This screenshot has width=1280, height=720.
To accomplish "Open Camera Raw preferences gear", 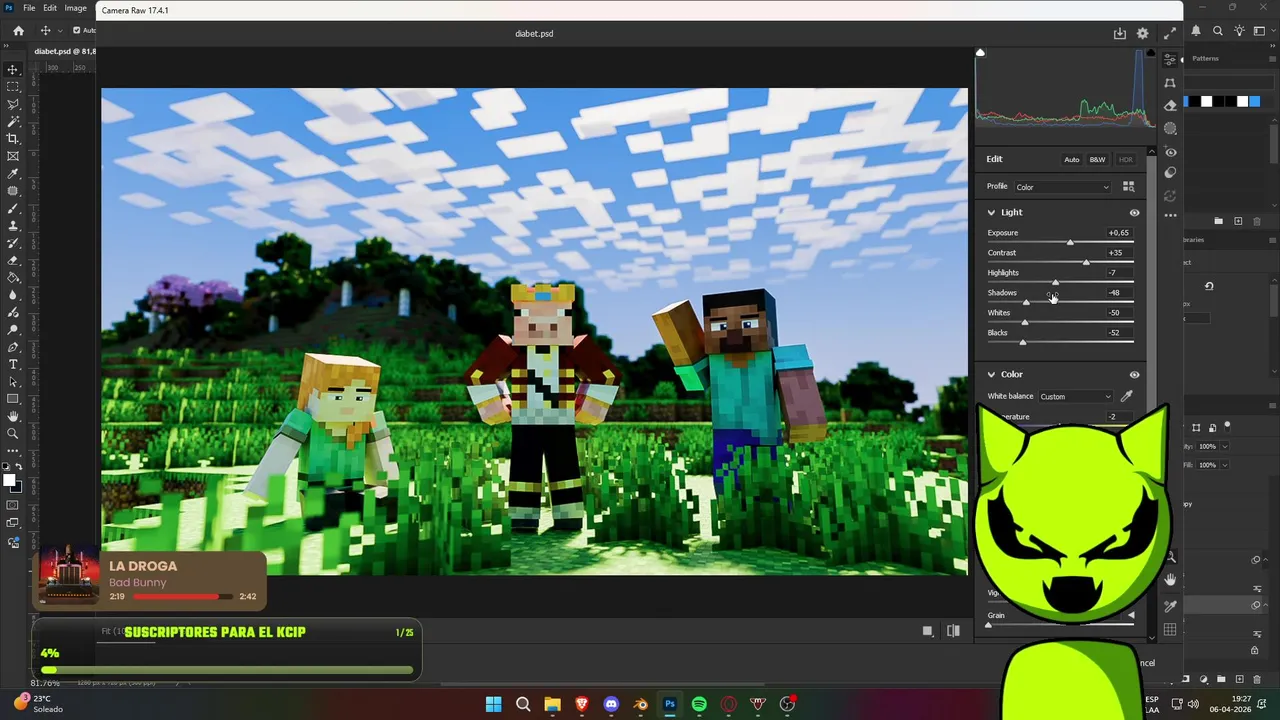I will click(x=1143, y=33).
